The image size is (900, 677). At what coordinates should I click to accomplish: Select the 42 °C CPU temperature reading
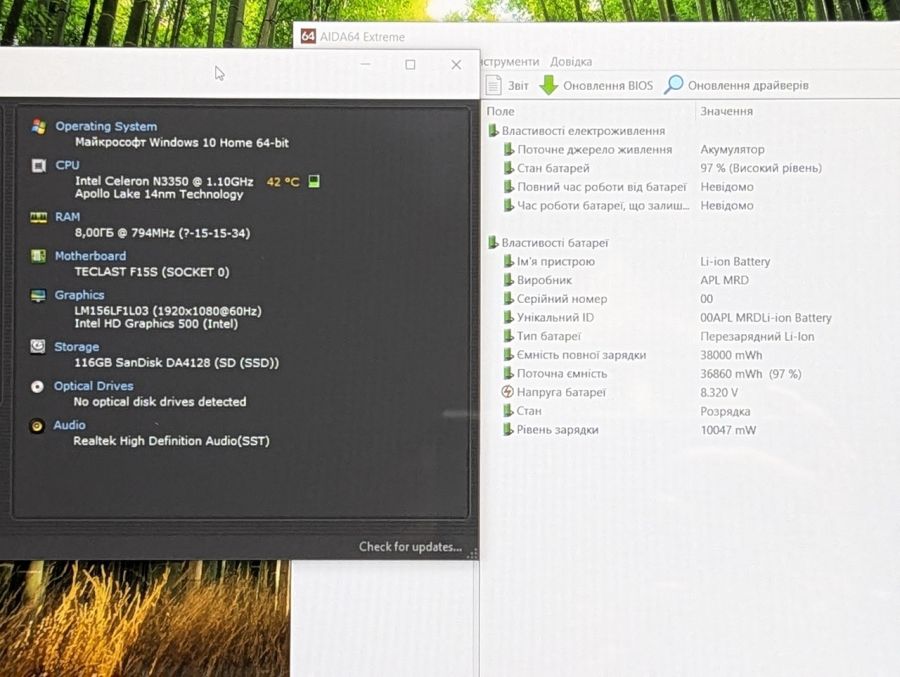283,182
